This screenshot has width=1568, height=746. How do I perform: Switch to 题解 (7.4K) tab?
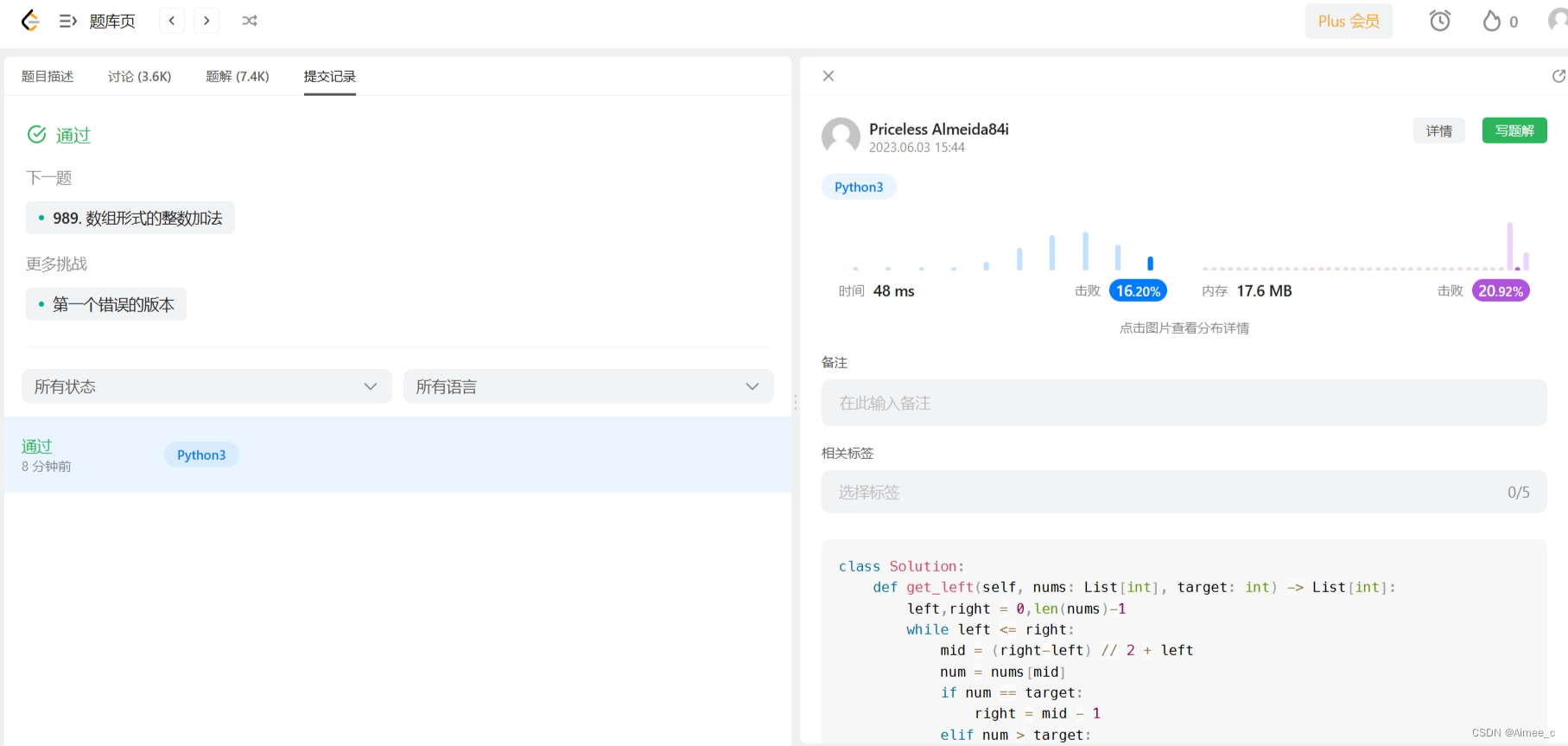tap(238, 76)
